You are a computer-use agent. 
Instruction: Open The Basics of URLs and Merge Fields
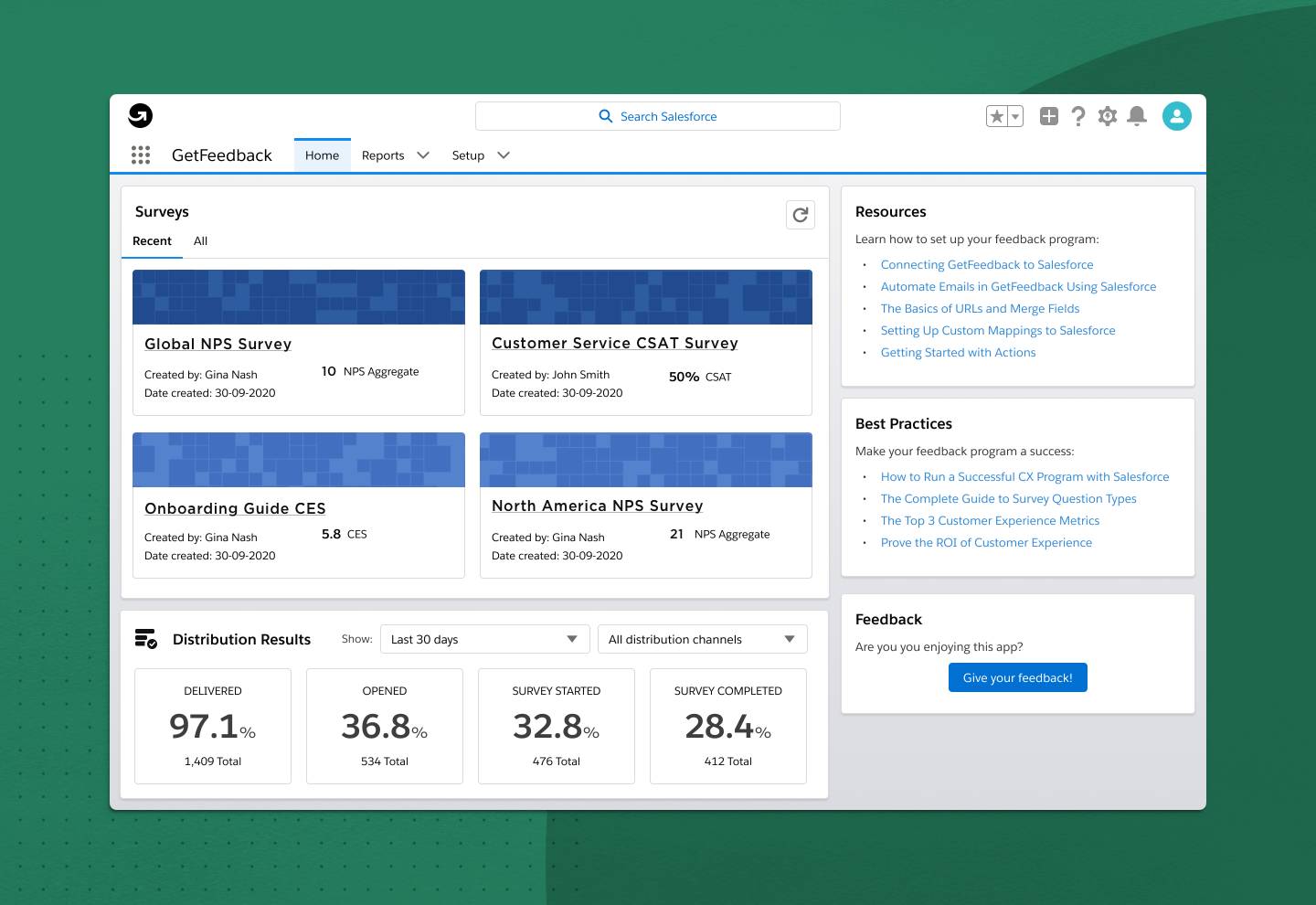point(981,308)
